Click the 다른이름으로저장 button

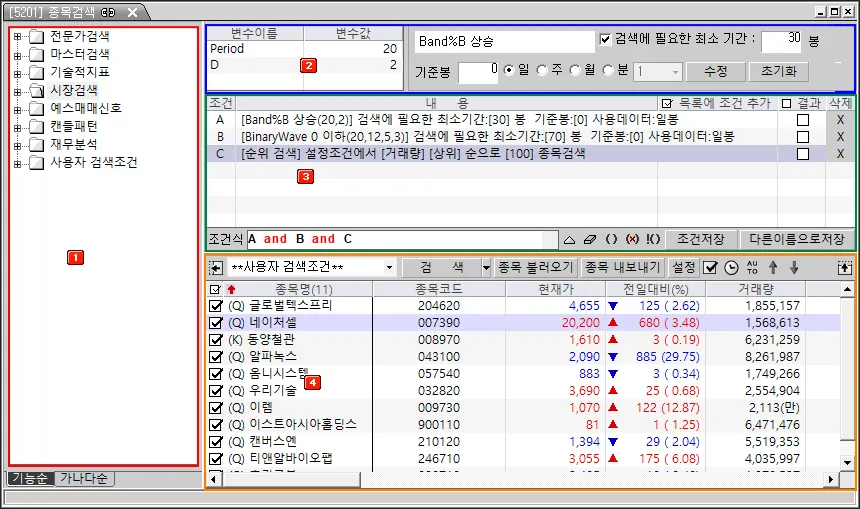pos(796,239)
